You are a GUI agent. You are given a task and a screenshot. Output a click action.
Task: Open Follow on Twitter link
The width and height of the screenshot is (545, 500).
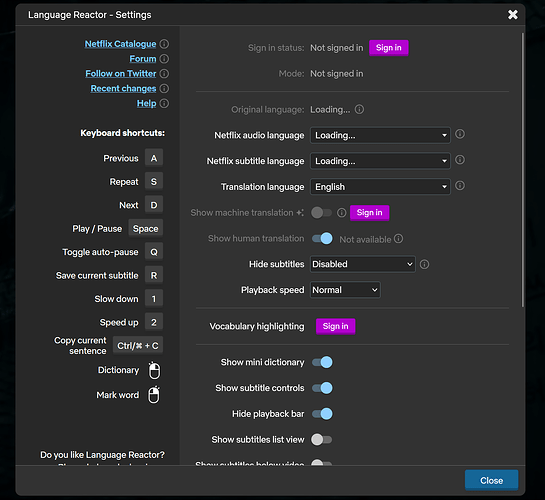point(121,74)
